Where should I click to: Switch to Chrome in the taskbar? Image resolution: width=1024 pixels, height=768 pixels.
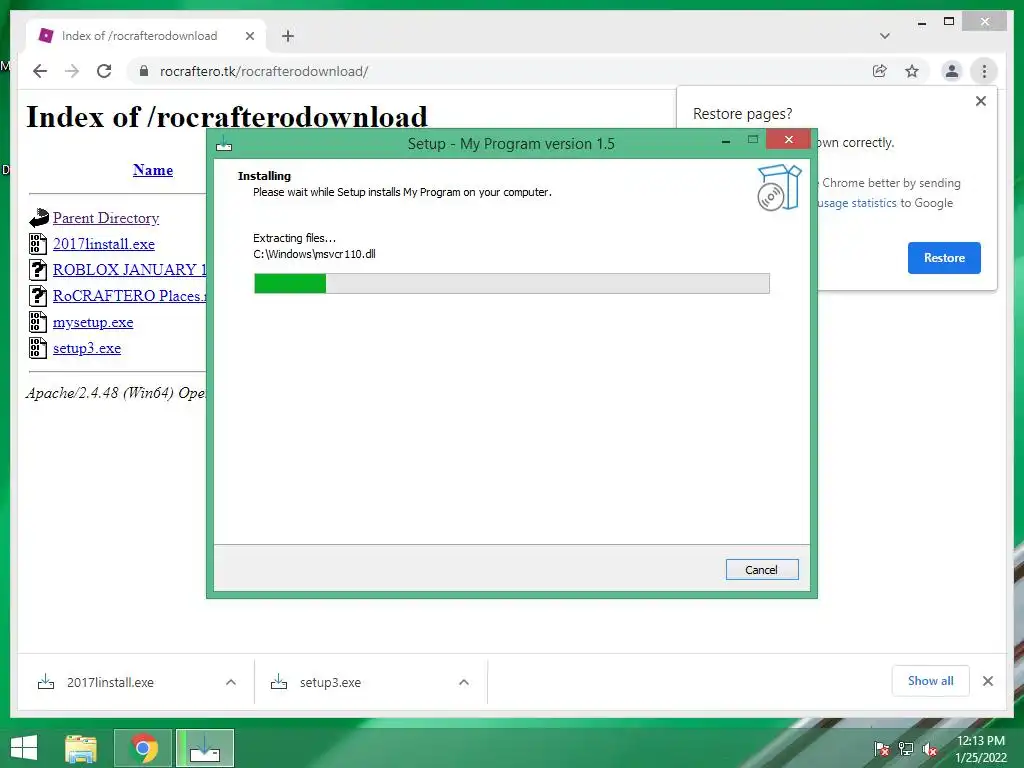click(143, 748)
